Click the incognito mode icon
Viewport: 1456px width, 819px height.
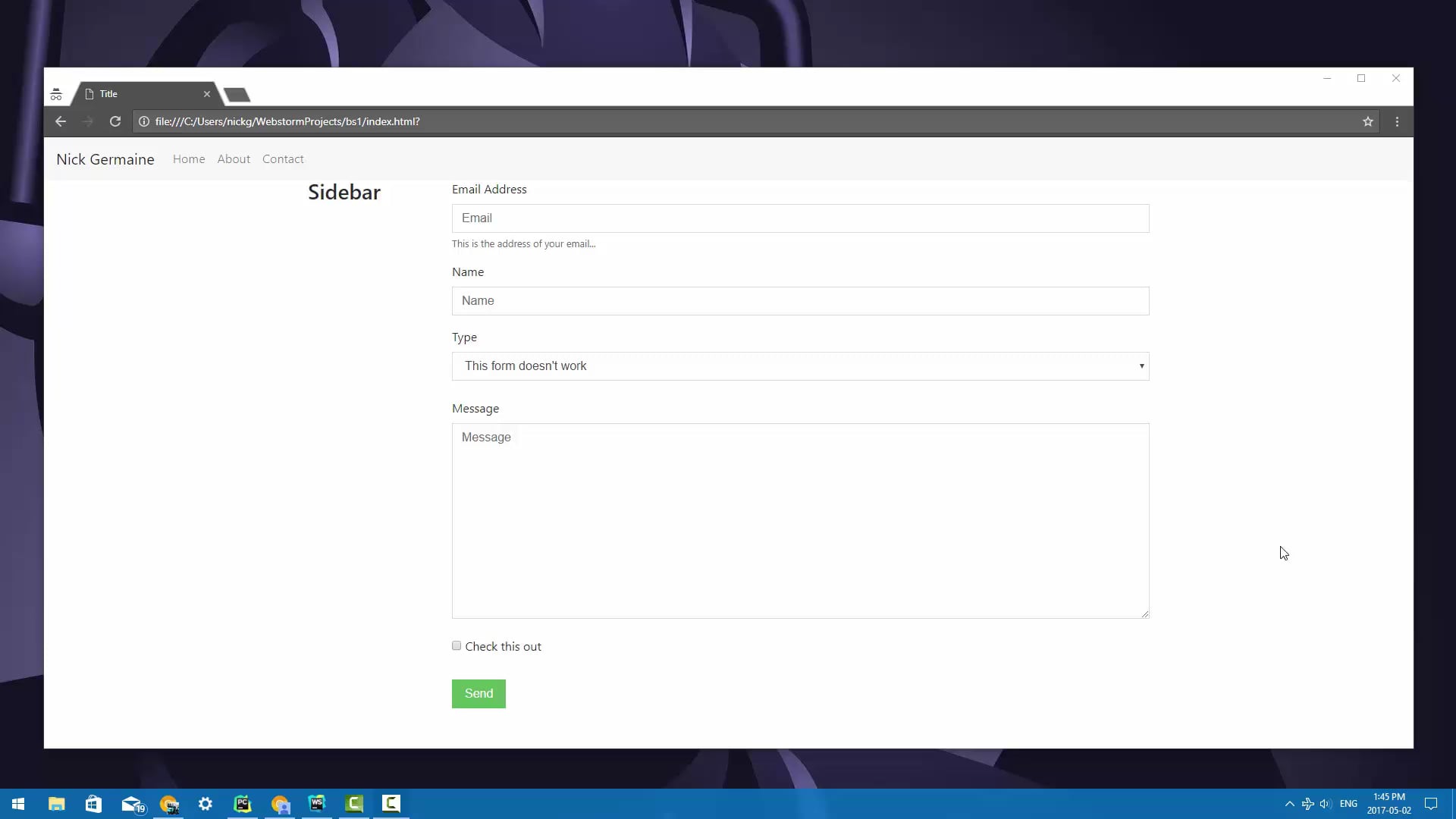point(55,94)
